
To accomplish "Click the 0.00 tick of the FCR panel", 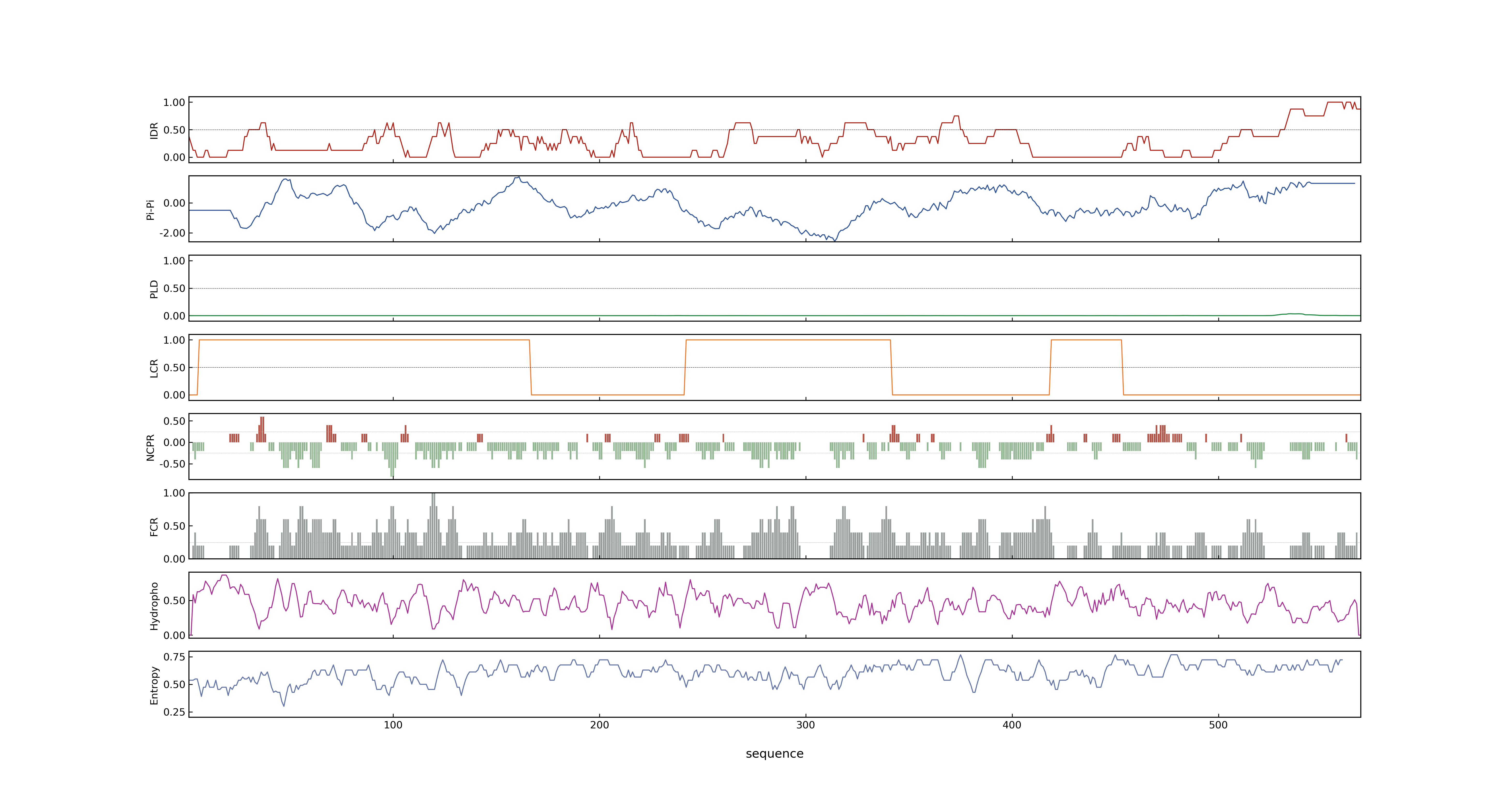I will [x=174, y=559].
